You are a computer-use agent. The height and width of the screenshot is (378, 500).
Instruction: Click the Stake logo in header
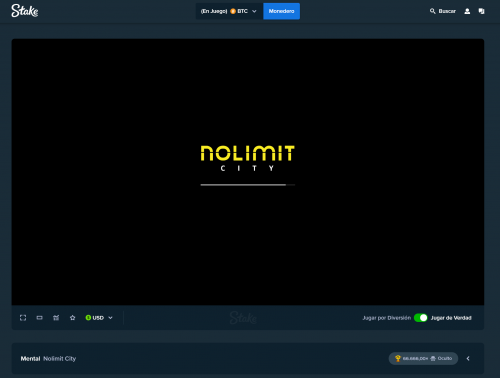(25, 11)
